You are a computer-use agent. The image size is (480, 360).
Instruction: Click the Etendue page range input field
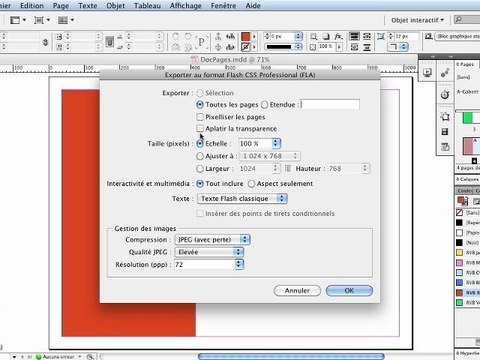[330, 105]
